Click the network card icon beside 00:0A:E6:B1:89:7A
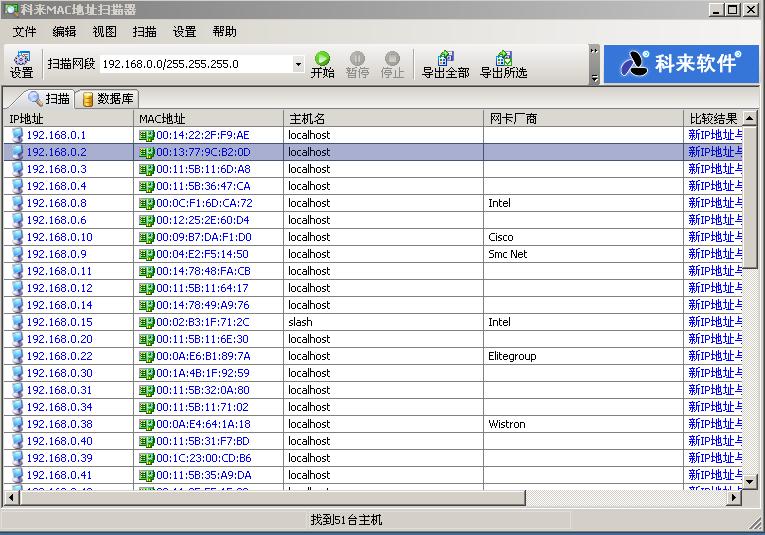This screenshot has height=535, width=765. 146,357
